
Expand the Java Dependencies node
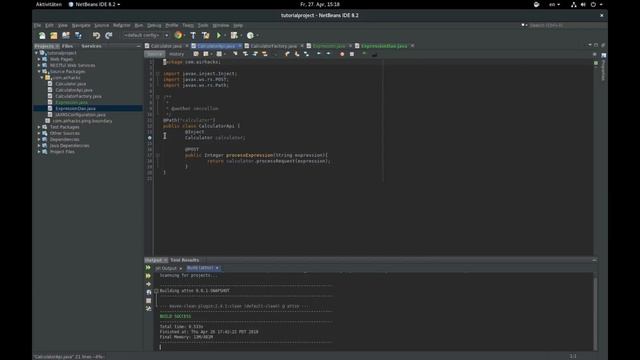pyautogui.click(x=39, y=145)
